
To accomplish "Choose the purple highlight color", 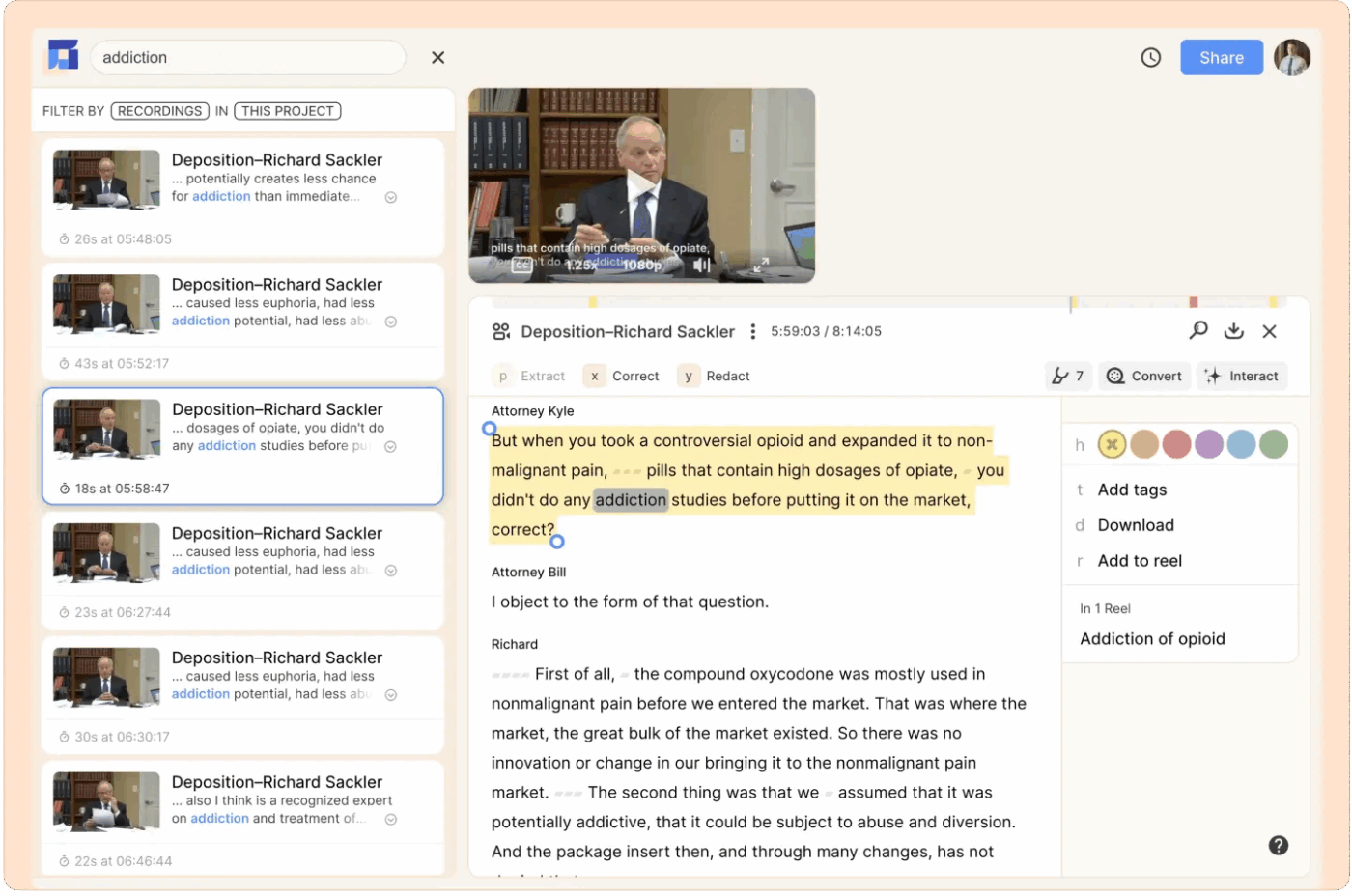I will click(x=1209, y=444).
